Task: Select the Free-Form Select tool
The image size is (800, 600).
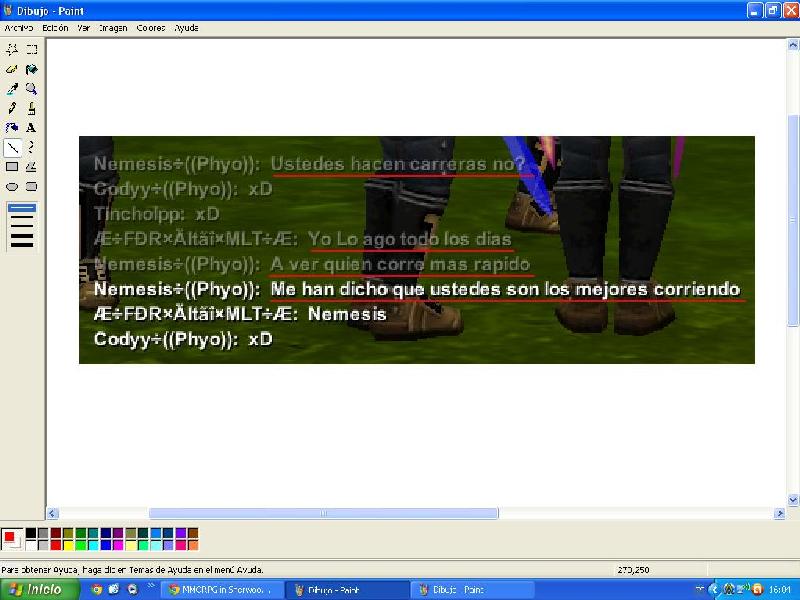Action: coord(12,49)
